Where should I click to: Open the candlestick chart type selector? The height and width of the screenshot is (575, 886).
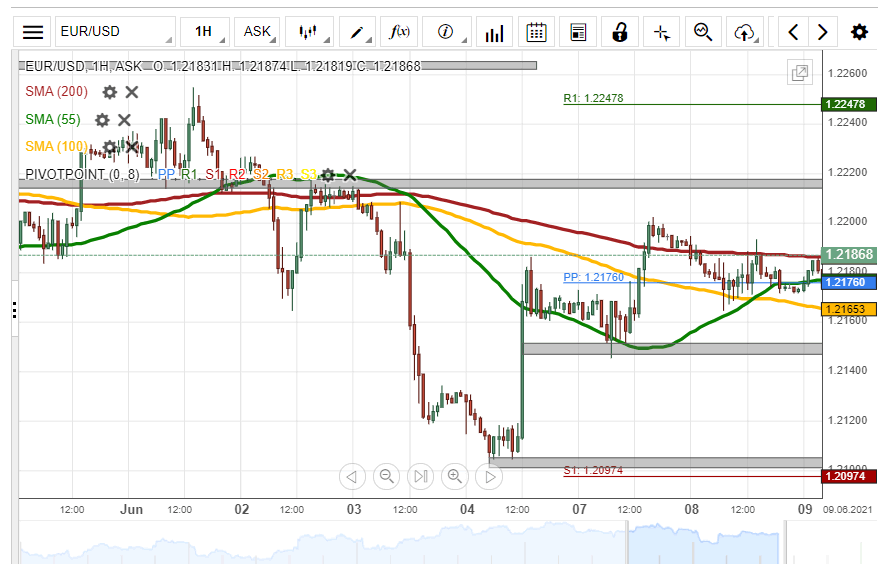click(x=309, y=32)
